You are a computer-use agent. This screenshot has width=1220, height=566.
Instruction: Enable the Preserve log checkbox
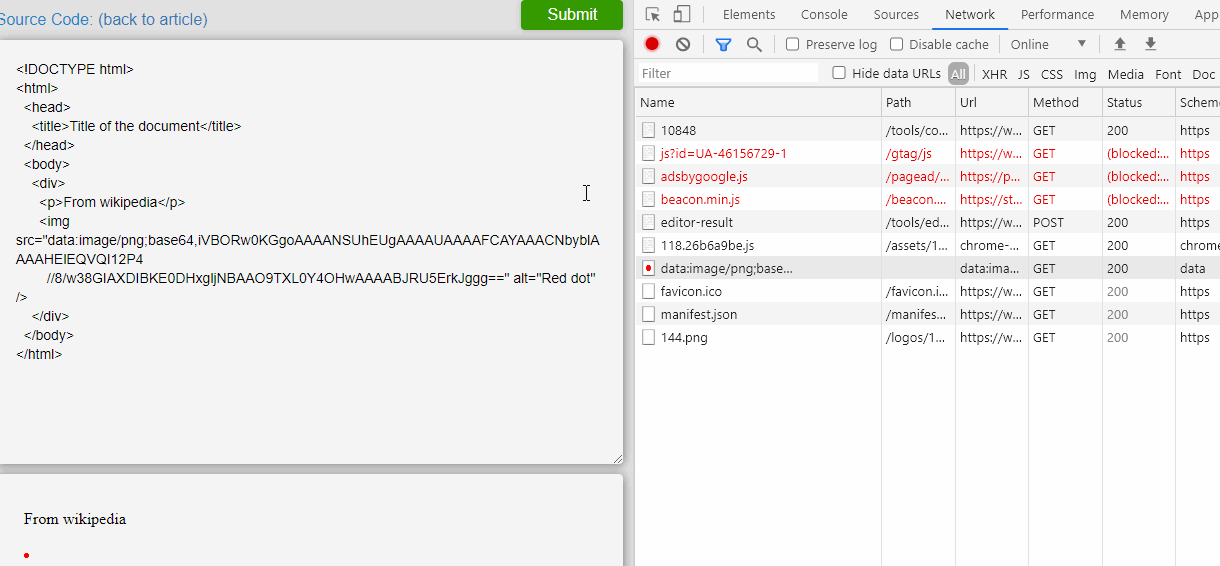(793, 44)
